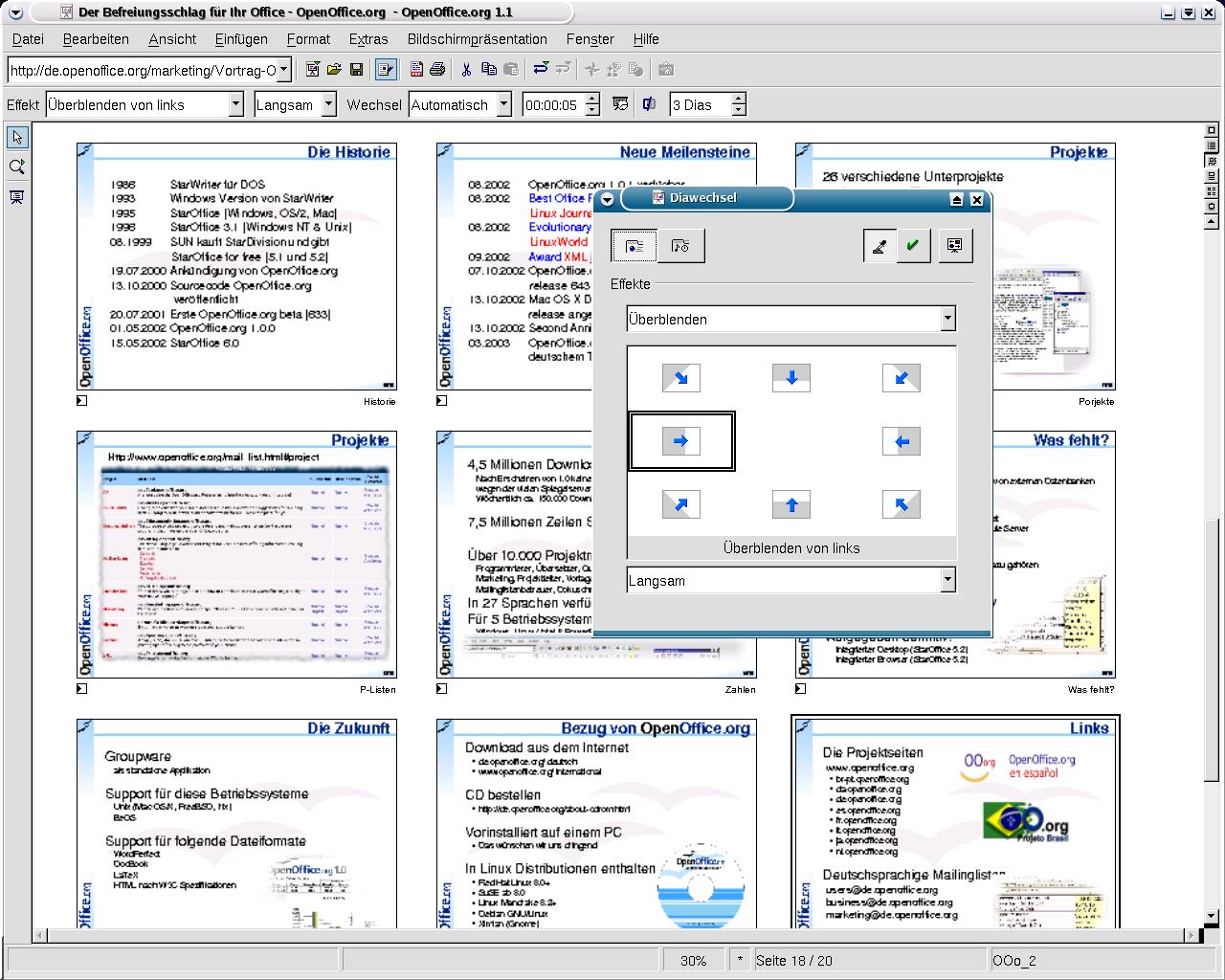
Task: Select the fade-from-right left arrow effect
Action: click(901, 441)
